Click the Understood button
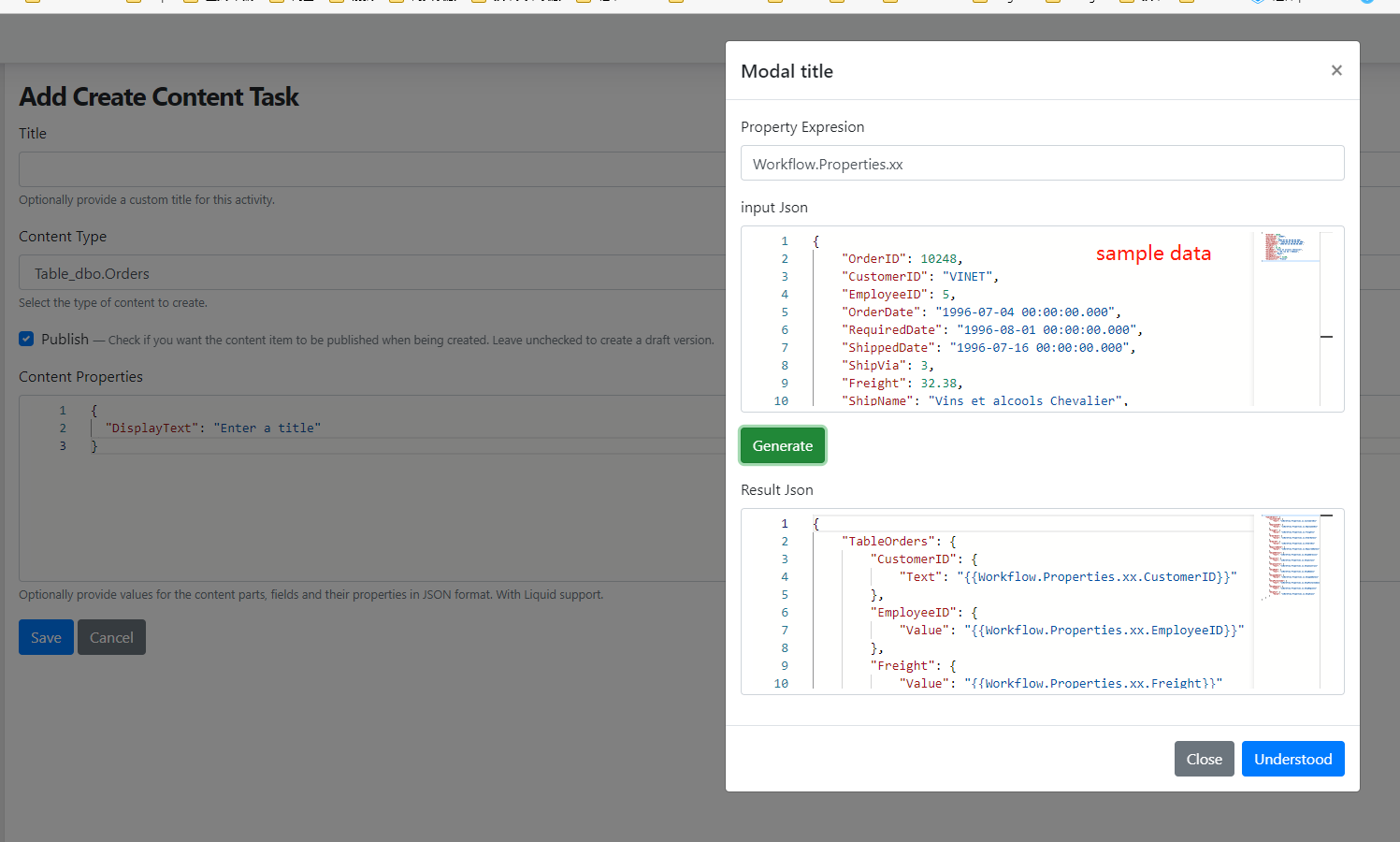Viewport: 1400px width, 842px height. 1292,759
